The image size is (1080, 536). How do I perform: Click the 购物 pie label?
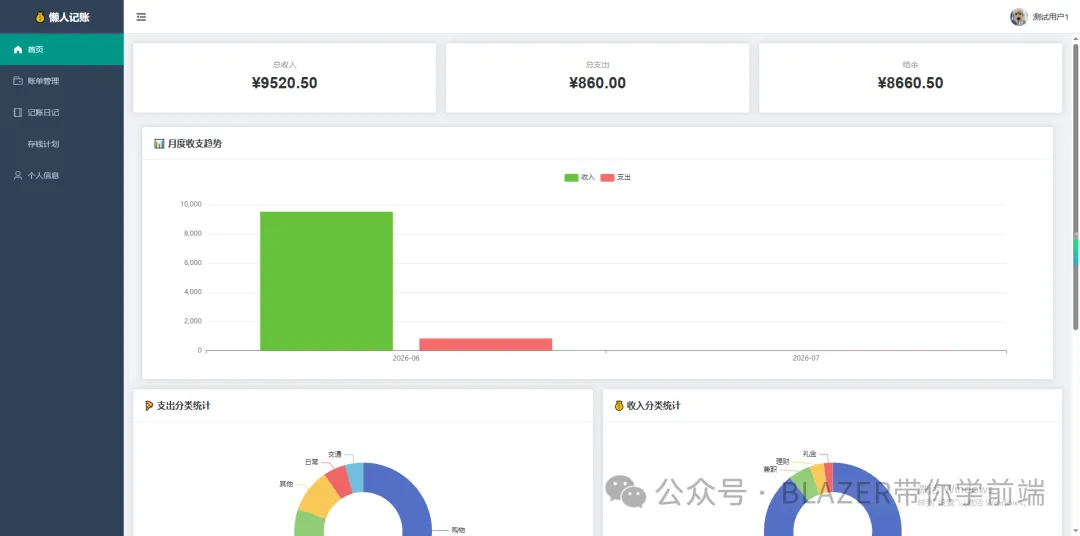click(458, 530)
